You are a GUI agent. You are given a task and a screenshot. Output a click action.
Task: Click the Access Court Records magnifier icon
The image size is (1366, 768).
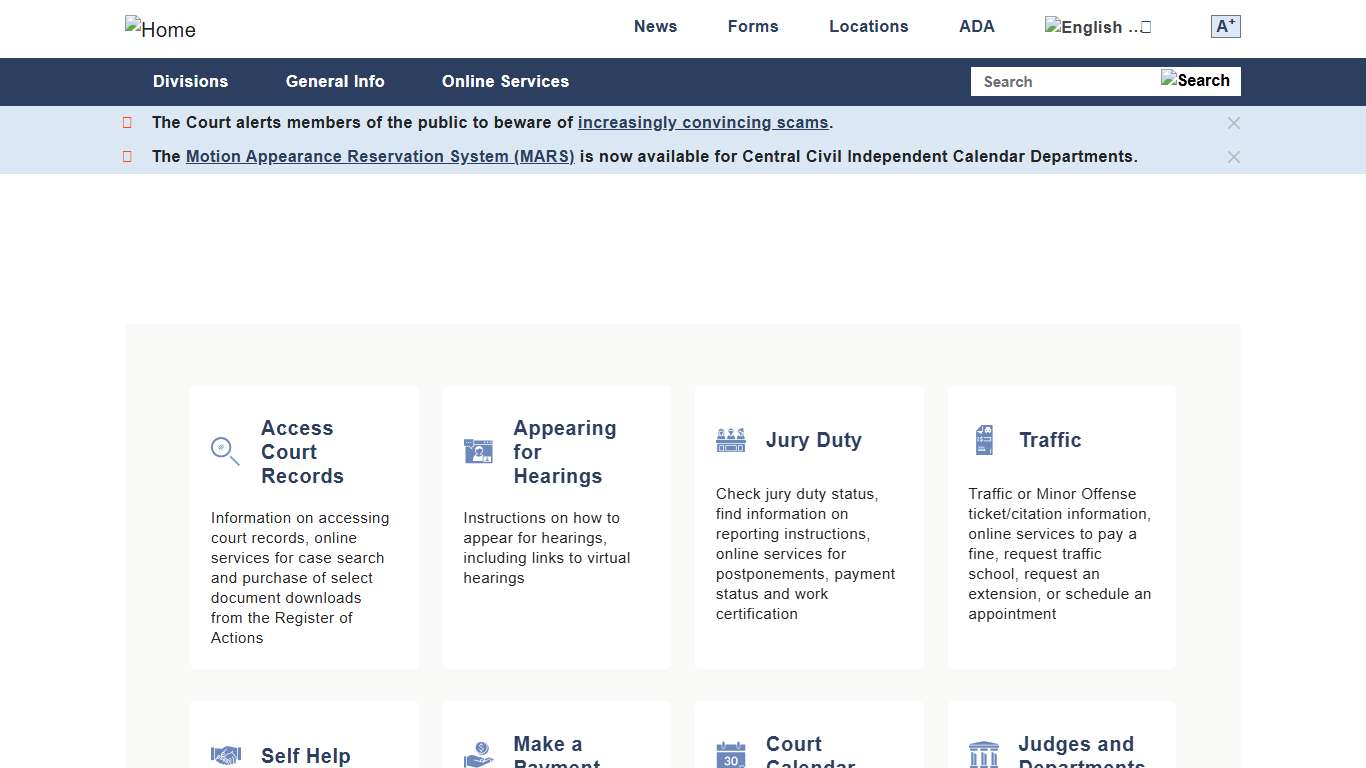[225, 451]
